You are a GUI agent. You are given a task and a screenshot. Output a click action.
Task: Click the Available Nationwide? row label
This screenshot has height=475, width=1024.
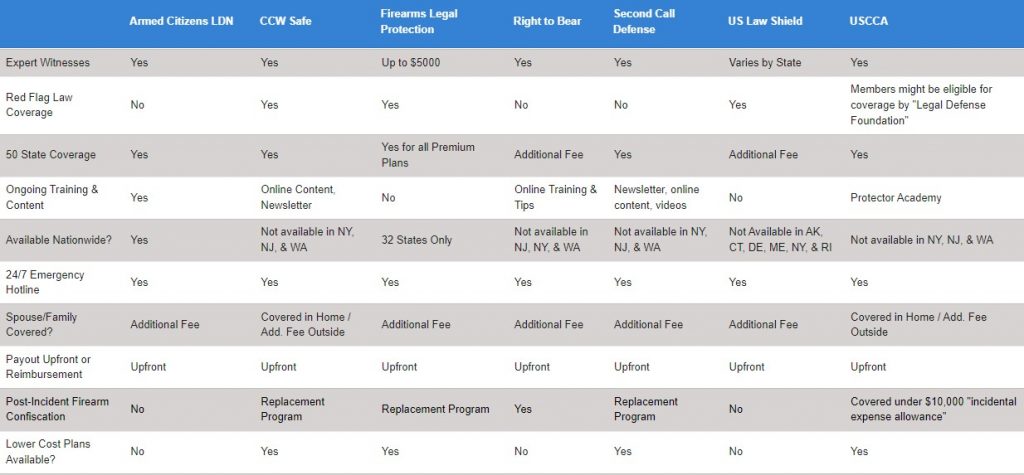[x=59, y=240]
